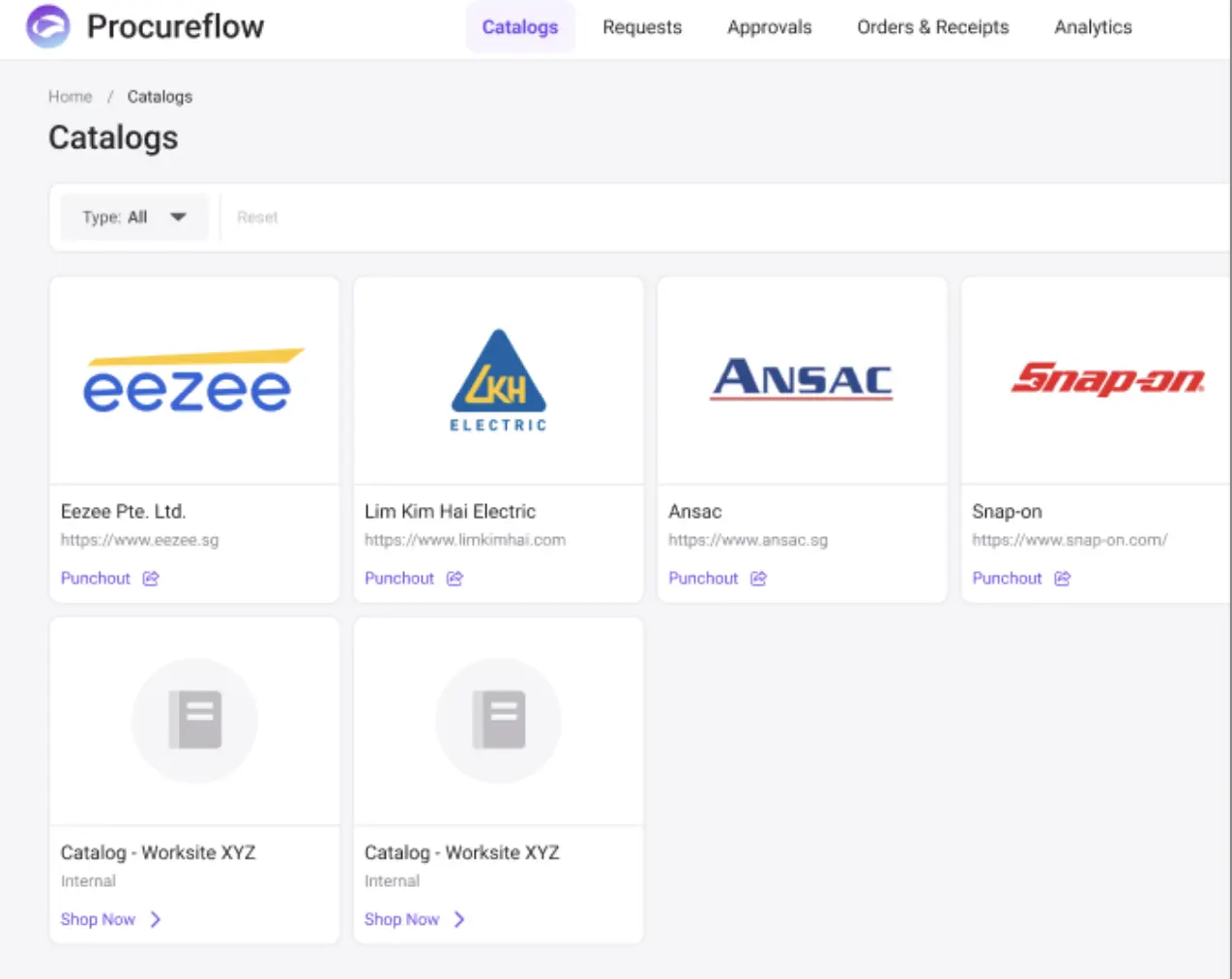The width and height of the screenshot is (1232, 979).
Task: Click chevron arrow beside second Shop Now
Action: (459, 919)
